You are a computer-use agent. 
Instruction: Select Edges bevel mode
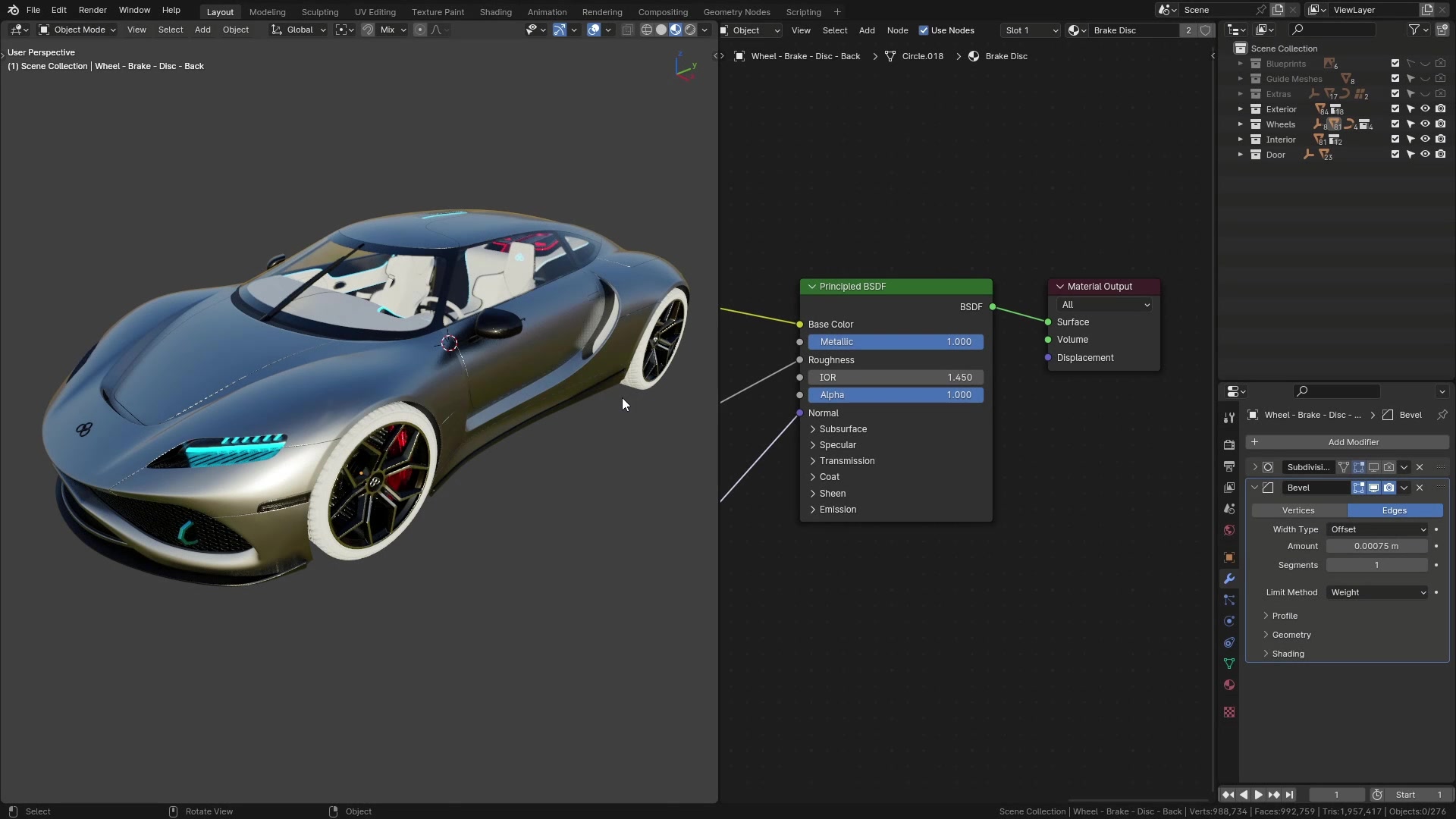(x=1395, y=510)
